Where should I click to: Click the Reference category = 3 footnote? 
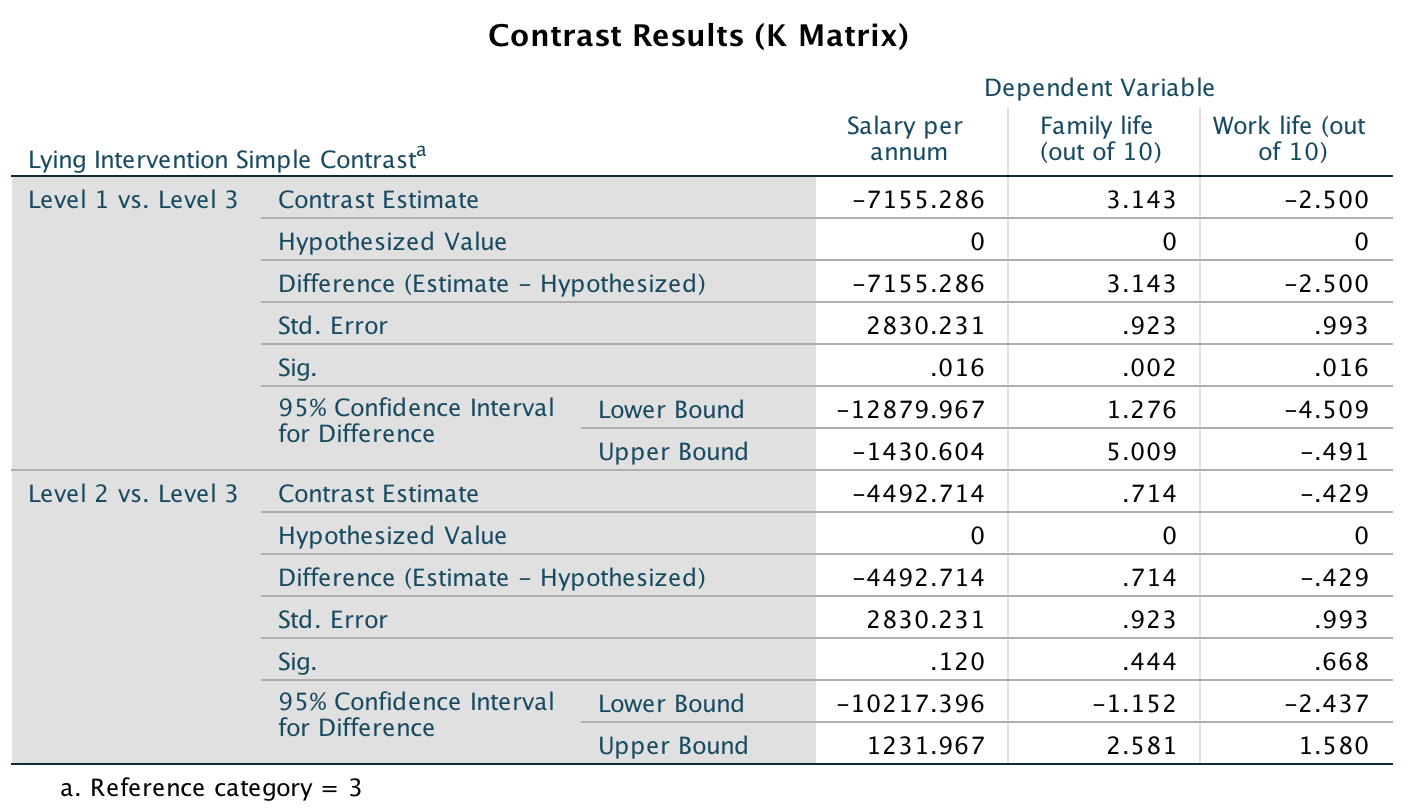211,788
